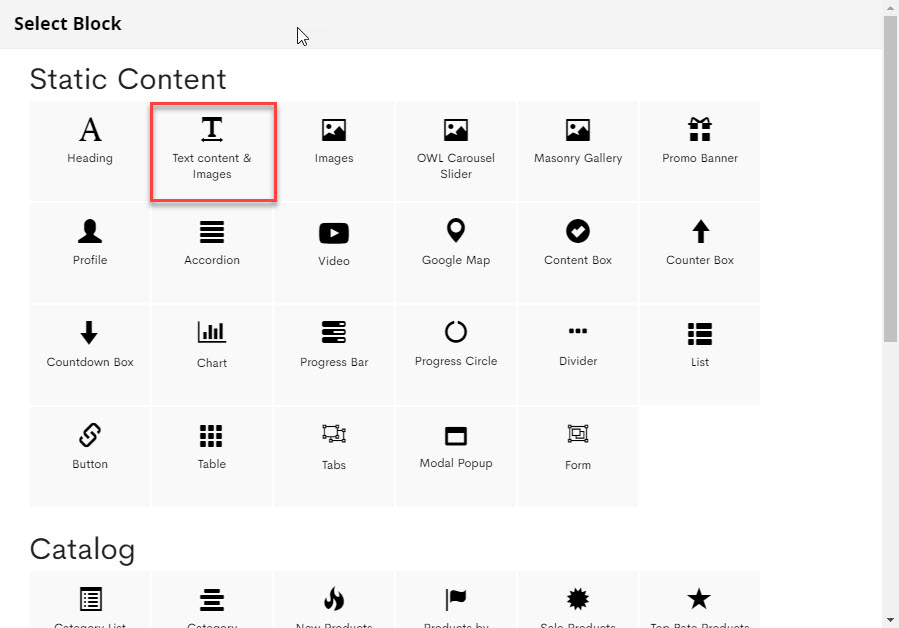Select the Heading block
Image resolution: width=899 pixels, height=628 pixels.
[89, 151]
